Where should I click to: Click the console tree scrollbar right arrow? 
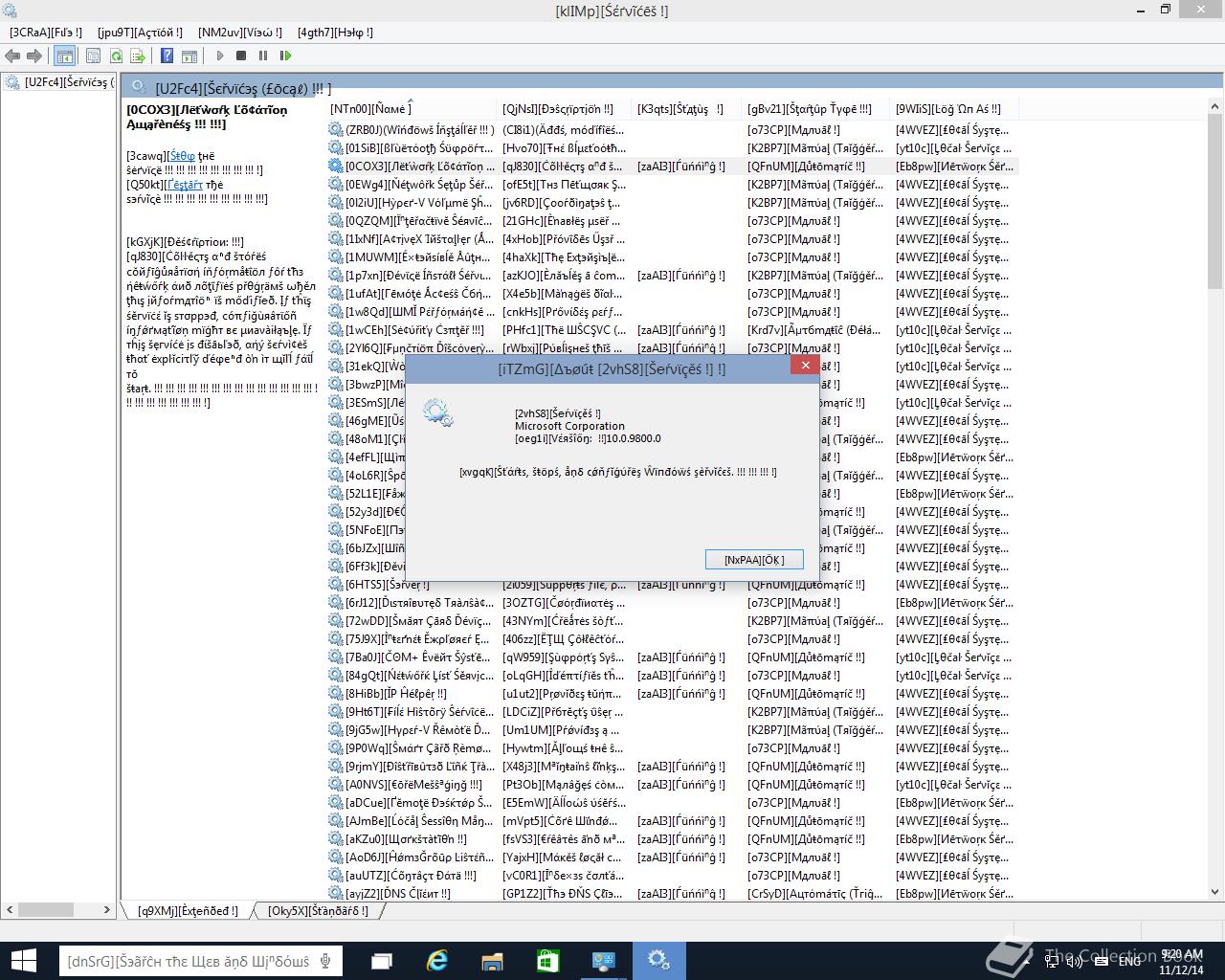(108, 909)
